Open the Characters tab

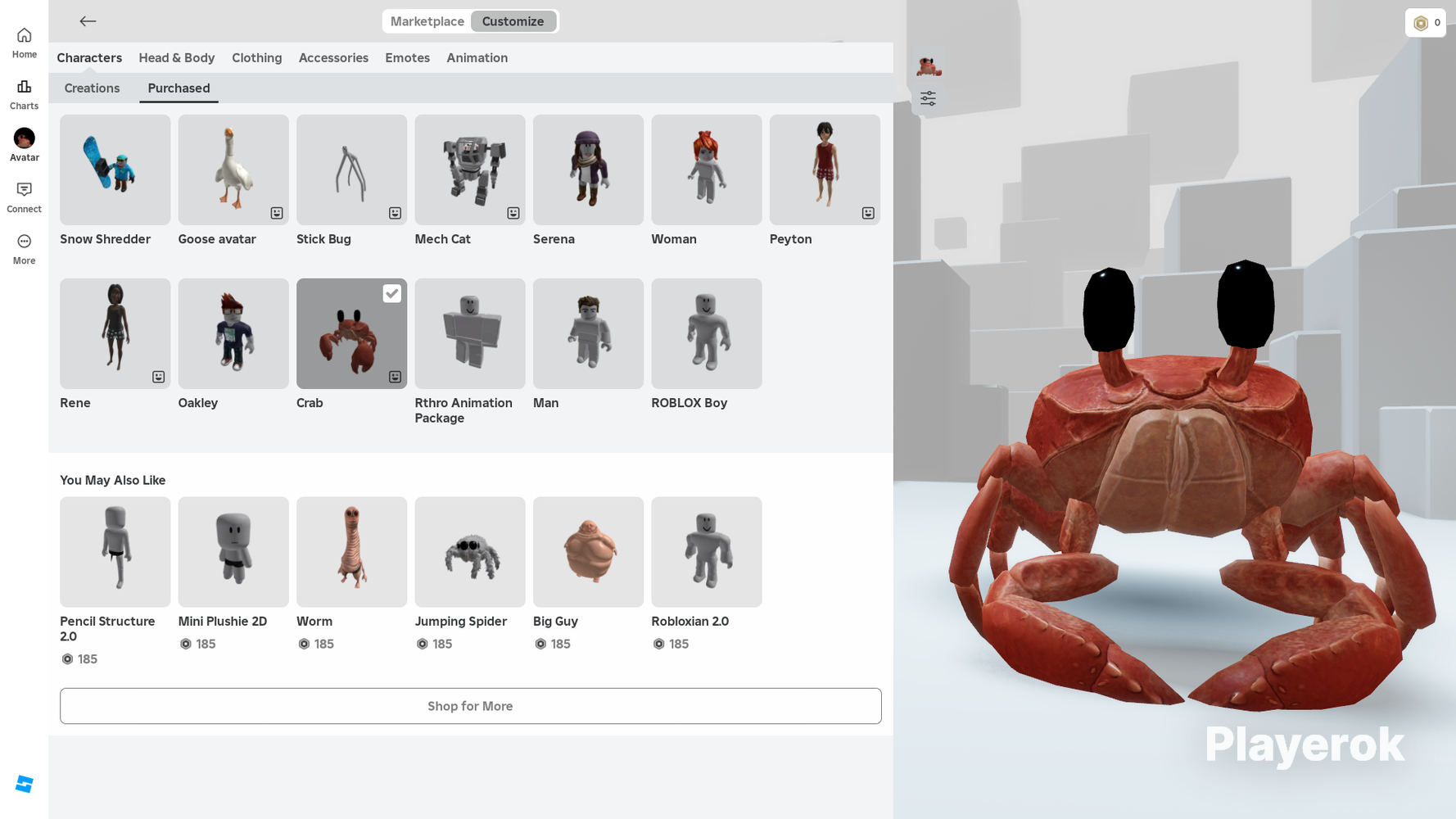pos(89,58)
